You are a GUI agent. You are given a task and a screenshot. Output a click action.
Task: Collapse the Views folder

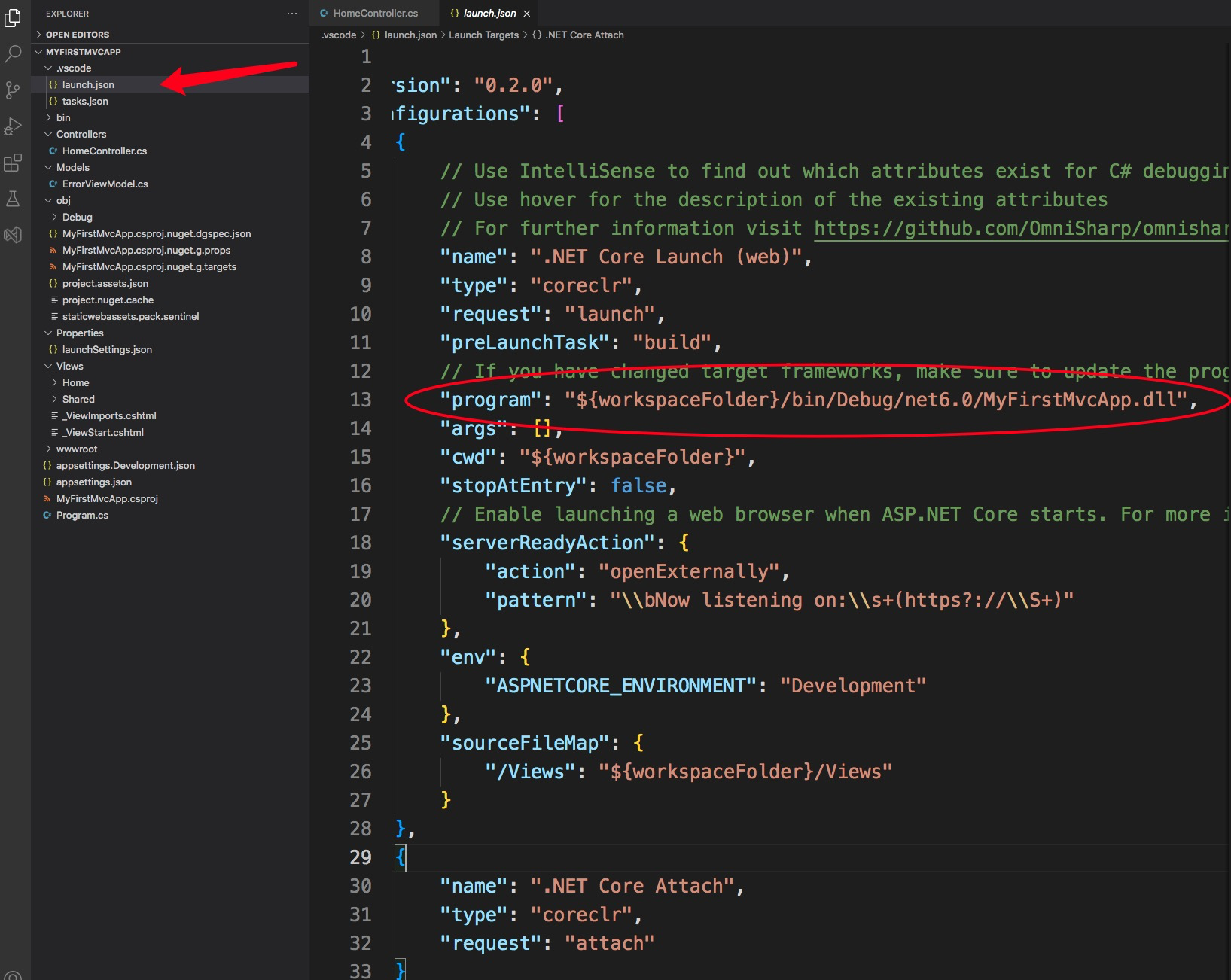tap(48, 366)
